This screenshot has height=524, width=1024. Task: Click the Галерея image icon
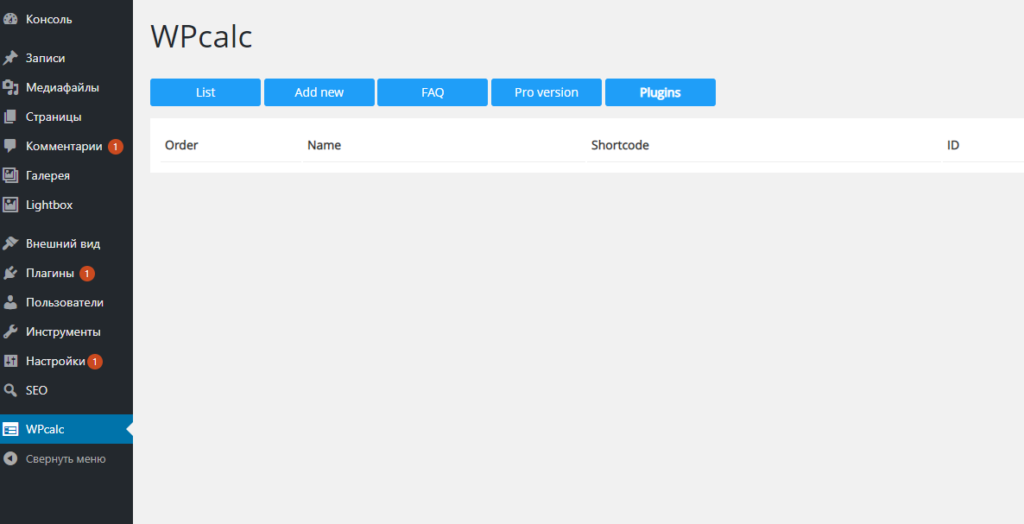pos(10,175)
